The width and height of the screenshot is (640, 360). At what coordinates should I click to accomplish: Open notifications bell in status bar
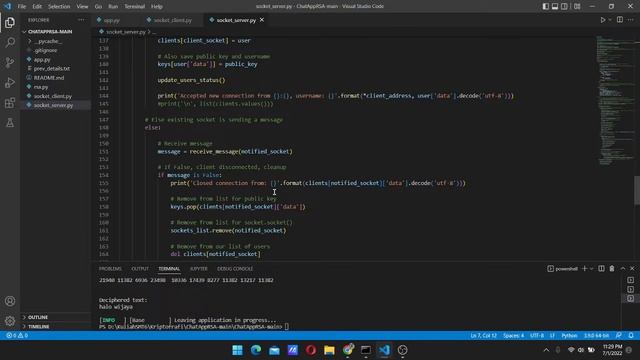[x=631, y=336]
